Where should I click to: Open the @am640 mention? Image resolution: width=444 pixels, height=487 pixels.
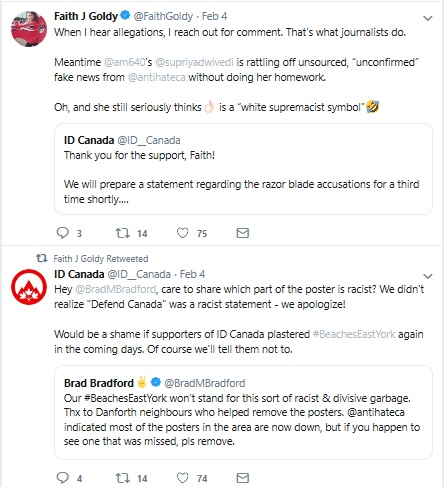pyautogui.click(x=125, y=62)
